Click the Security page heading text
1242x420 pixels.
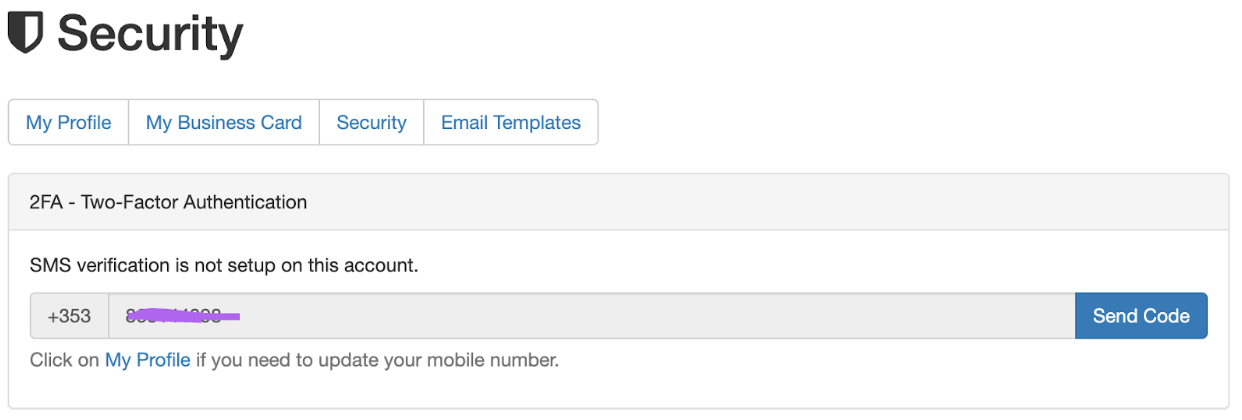click(150, 35)
